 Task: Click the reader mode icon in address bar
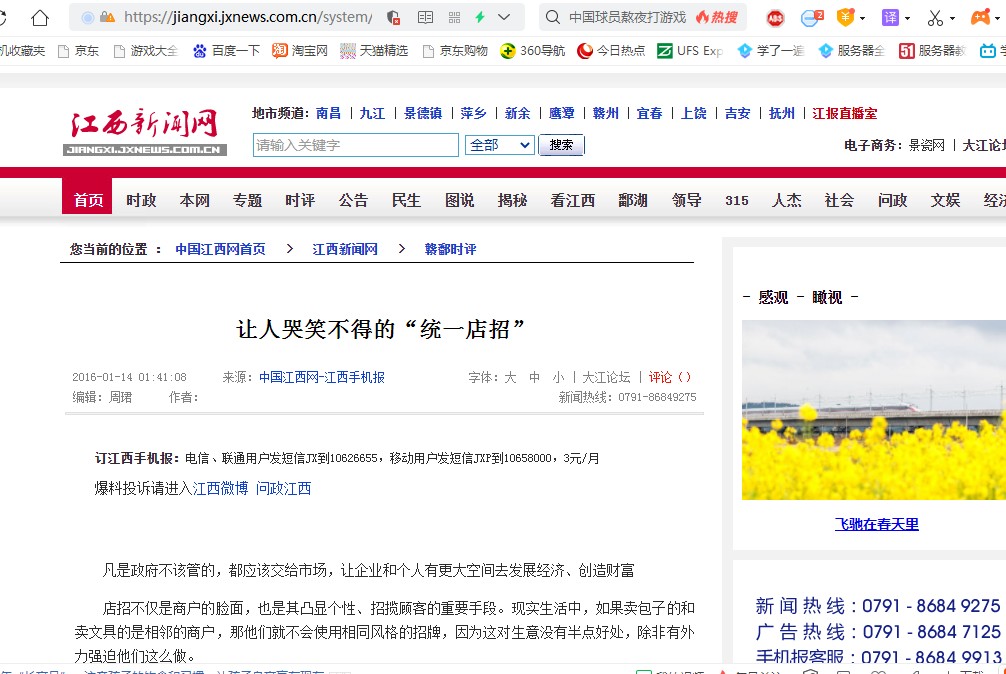coord(426,18)
